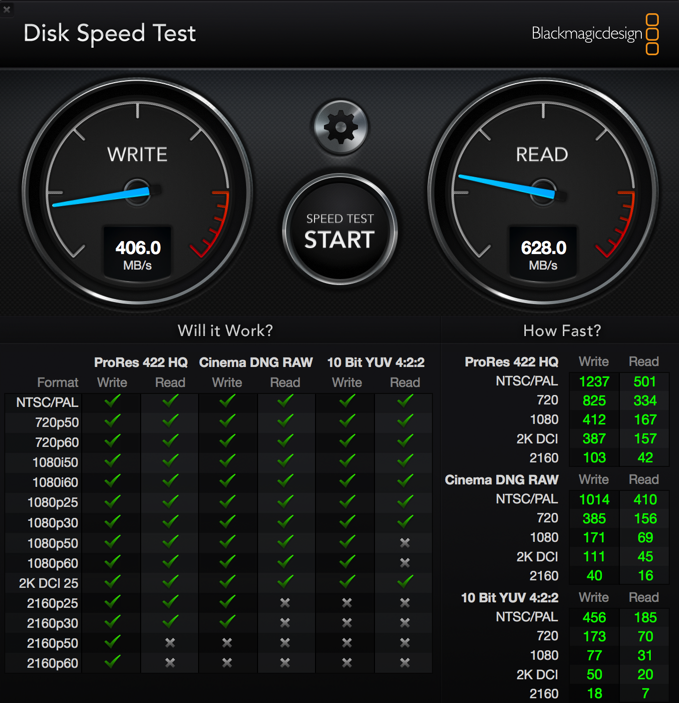679x703 pixels.
Task: Click 10 Bit YUV 1080 read value 31
Action: [x=645, y=656]
